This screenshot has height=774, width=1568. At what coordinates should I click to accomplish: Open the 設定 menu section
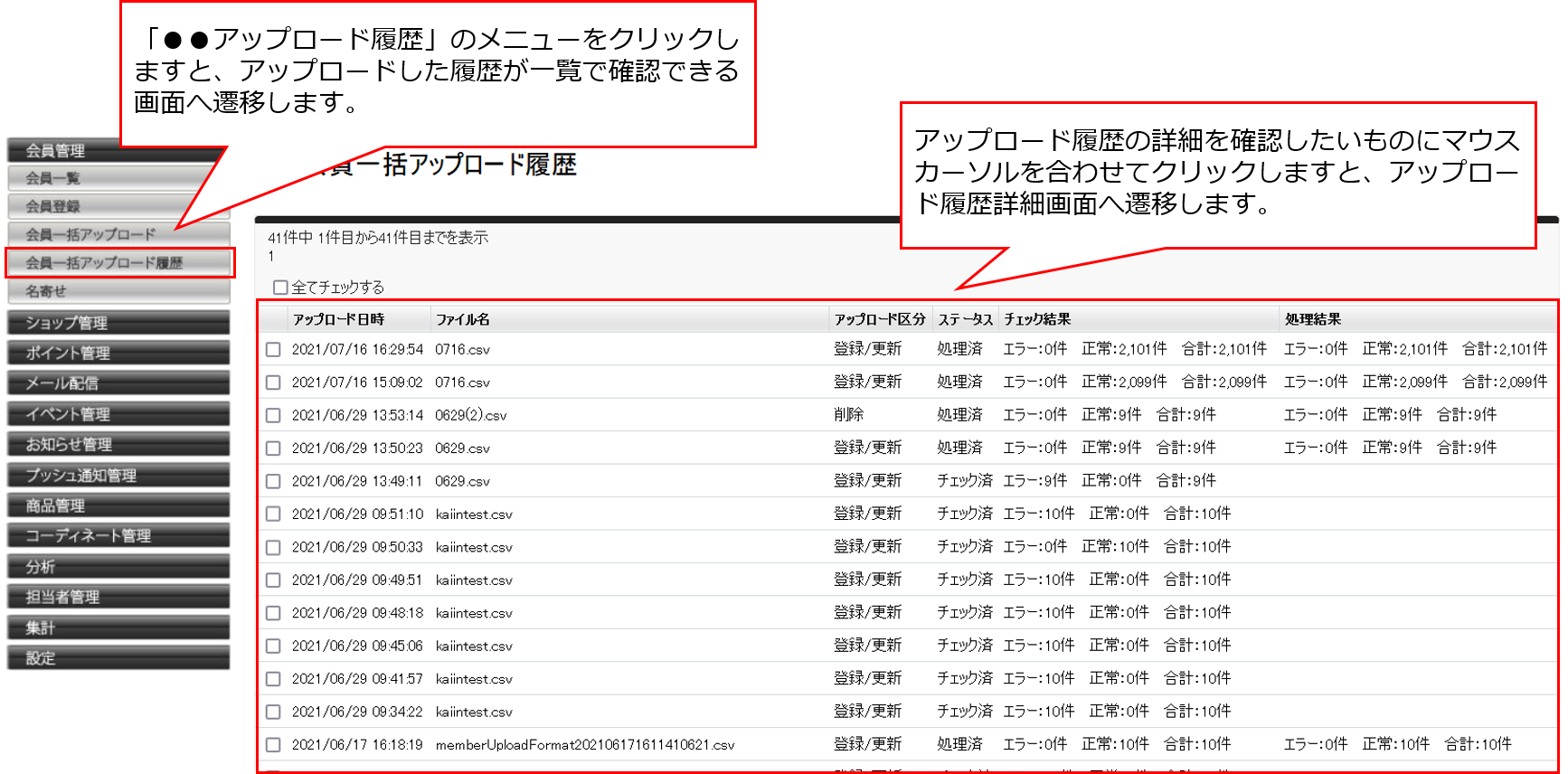[x=118, y=658]
